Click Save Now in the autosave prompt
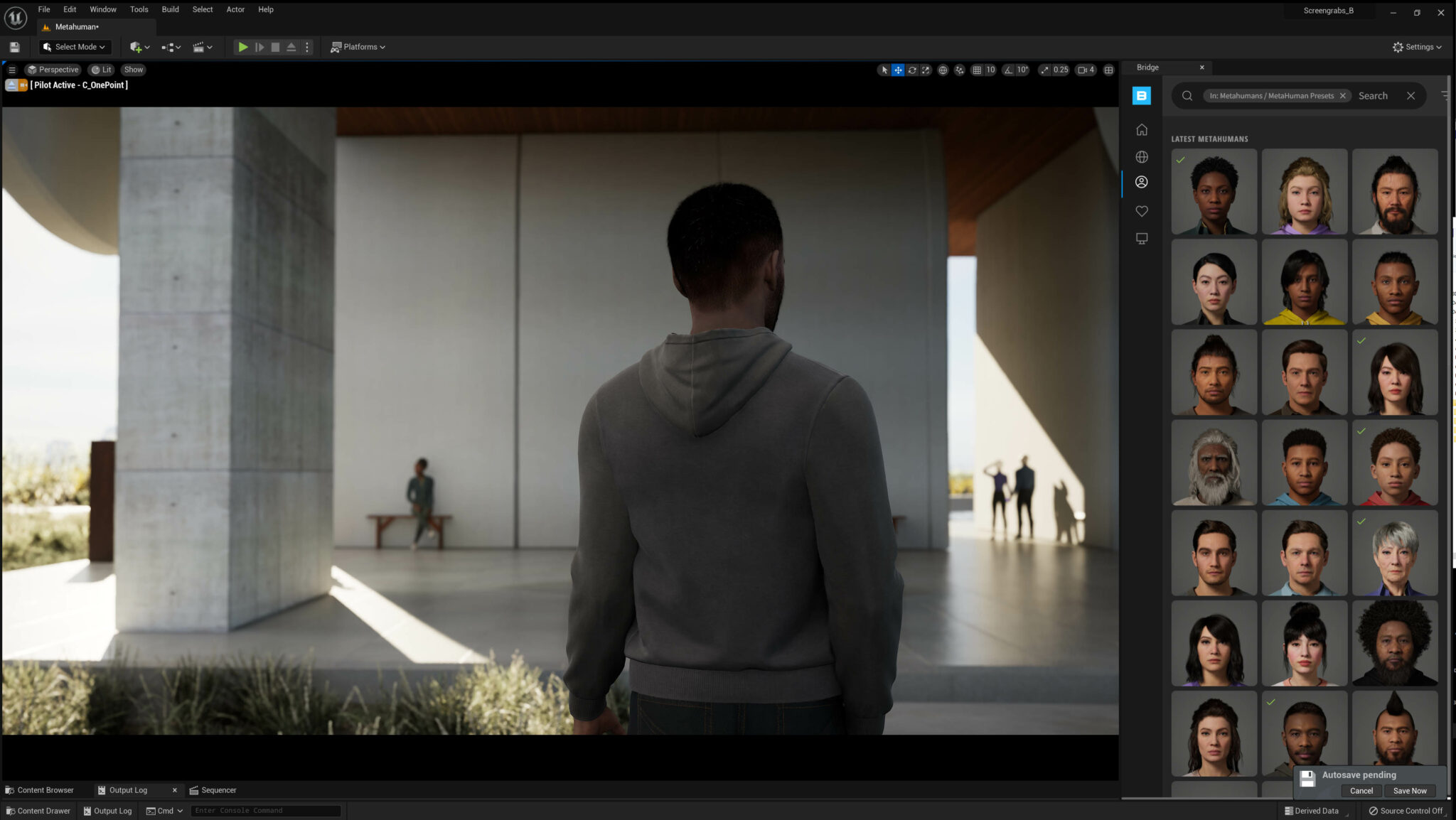1456x820 pixels. (1410, 790)
